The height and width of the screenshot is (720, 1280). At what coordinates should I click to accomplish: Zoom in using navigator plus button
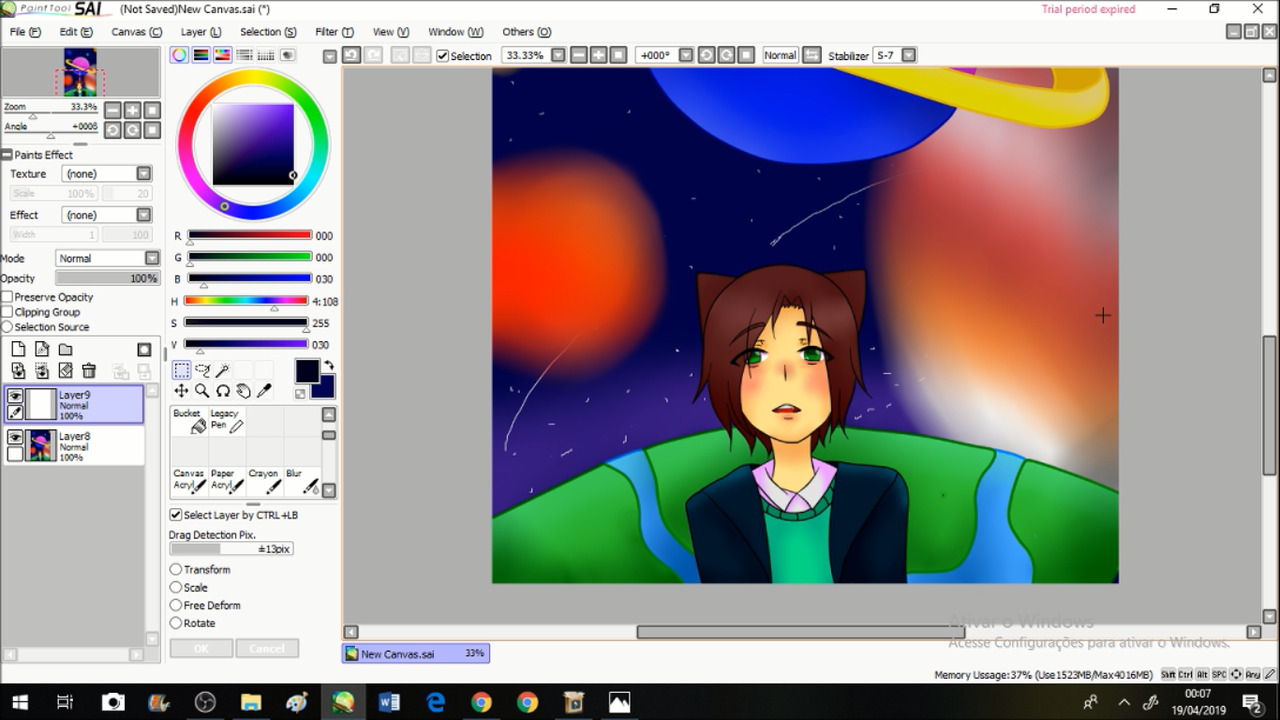click(x=133, y=110)
